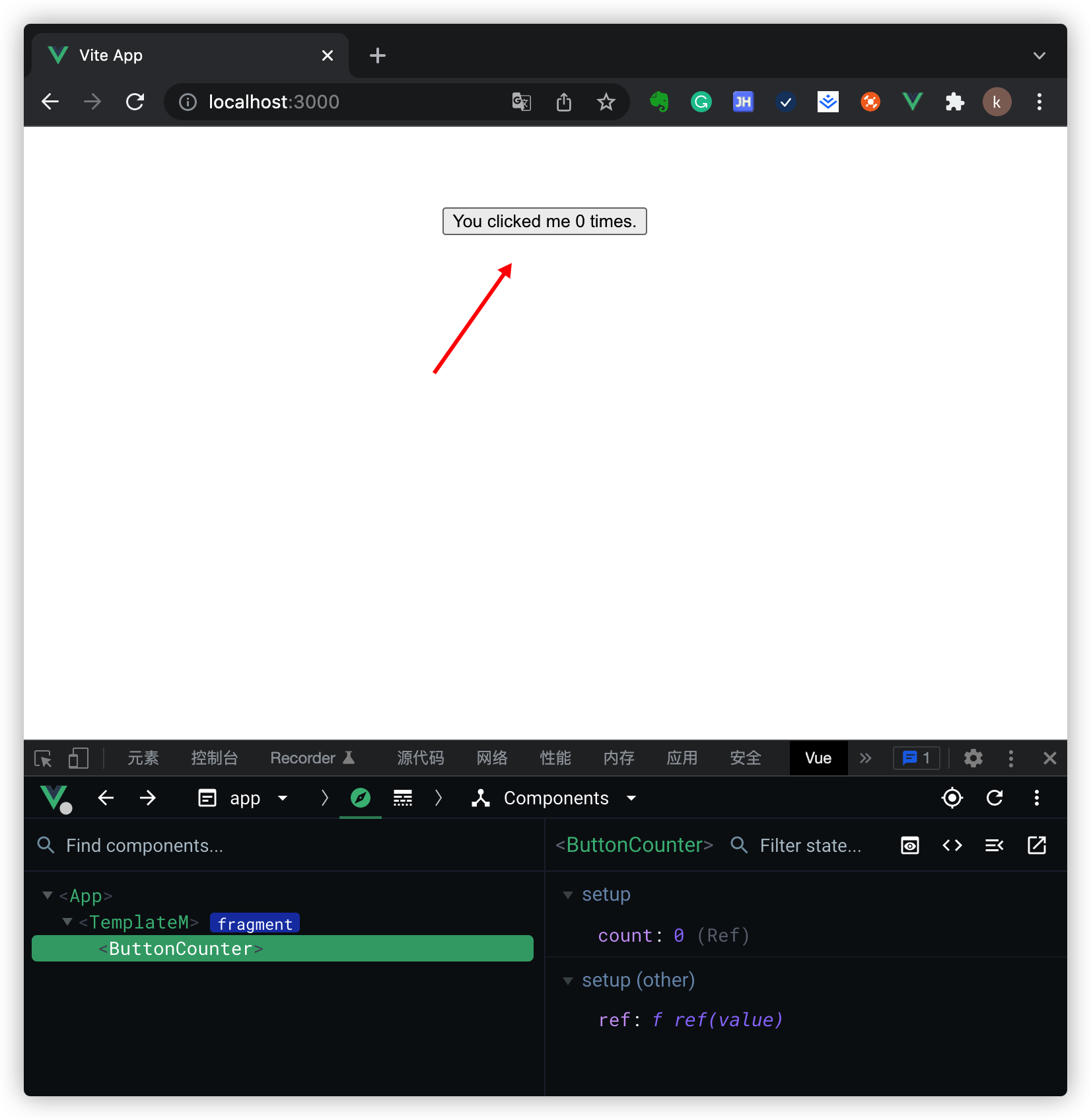Click the browser forward arrow

[x=92, y=102]
